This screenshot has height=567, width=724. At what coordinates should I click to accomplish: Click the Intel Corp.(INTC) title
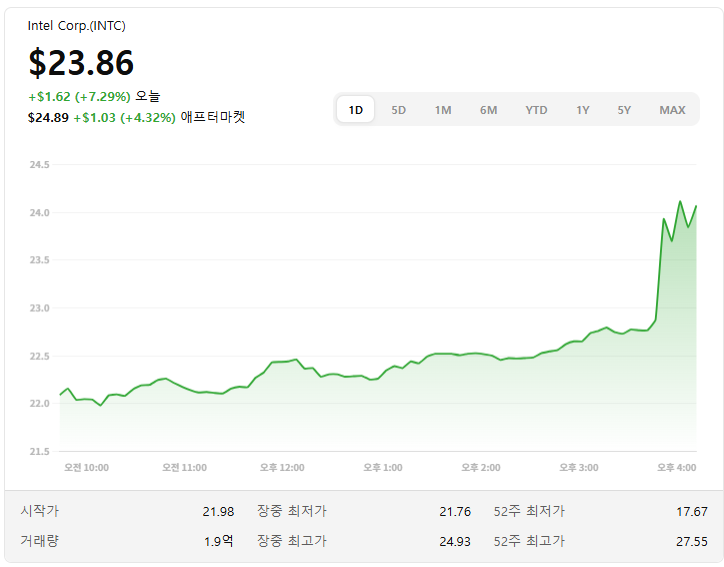coord(76,25)
